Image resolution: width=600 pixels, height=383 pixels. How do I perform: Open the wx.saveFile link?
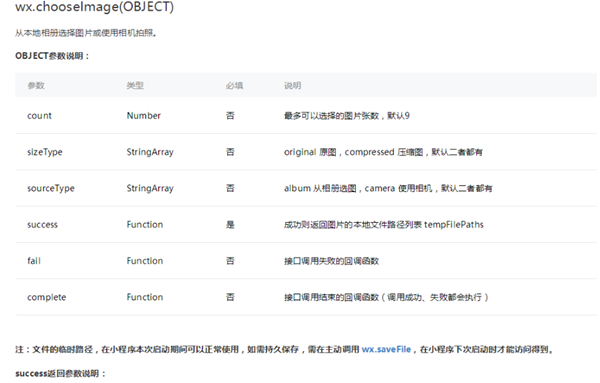pyautogui.click(x=386, y=349)
